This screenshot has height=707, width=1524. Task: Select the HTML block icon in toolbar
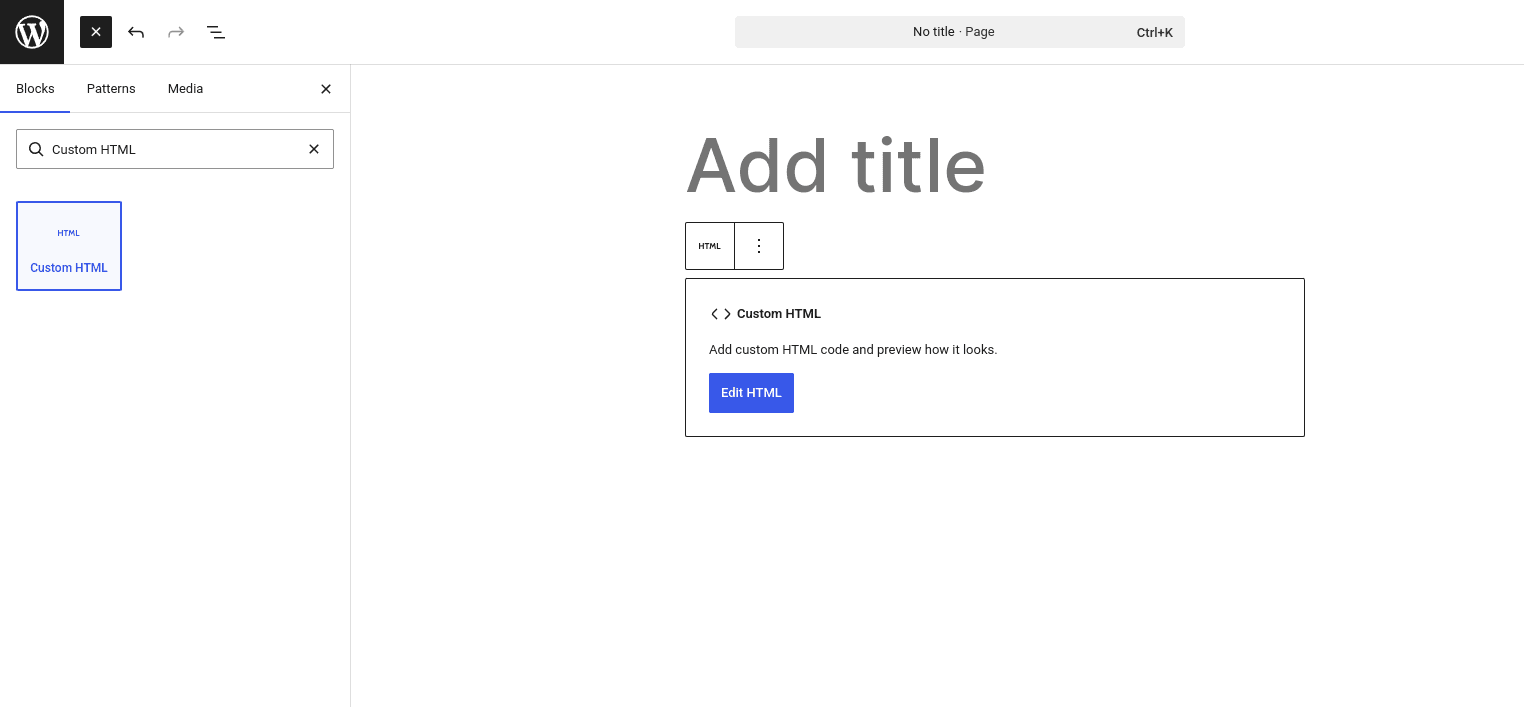pyautogui.click(x=710, y=245)
